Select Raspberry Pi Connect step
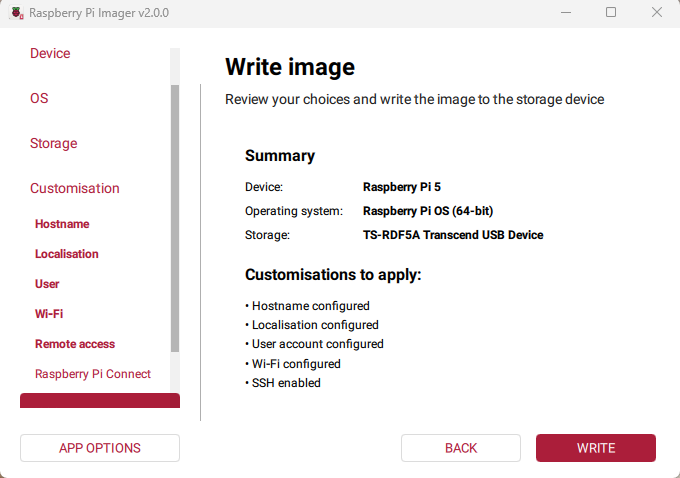 [x=93, y=374]
